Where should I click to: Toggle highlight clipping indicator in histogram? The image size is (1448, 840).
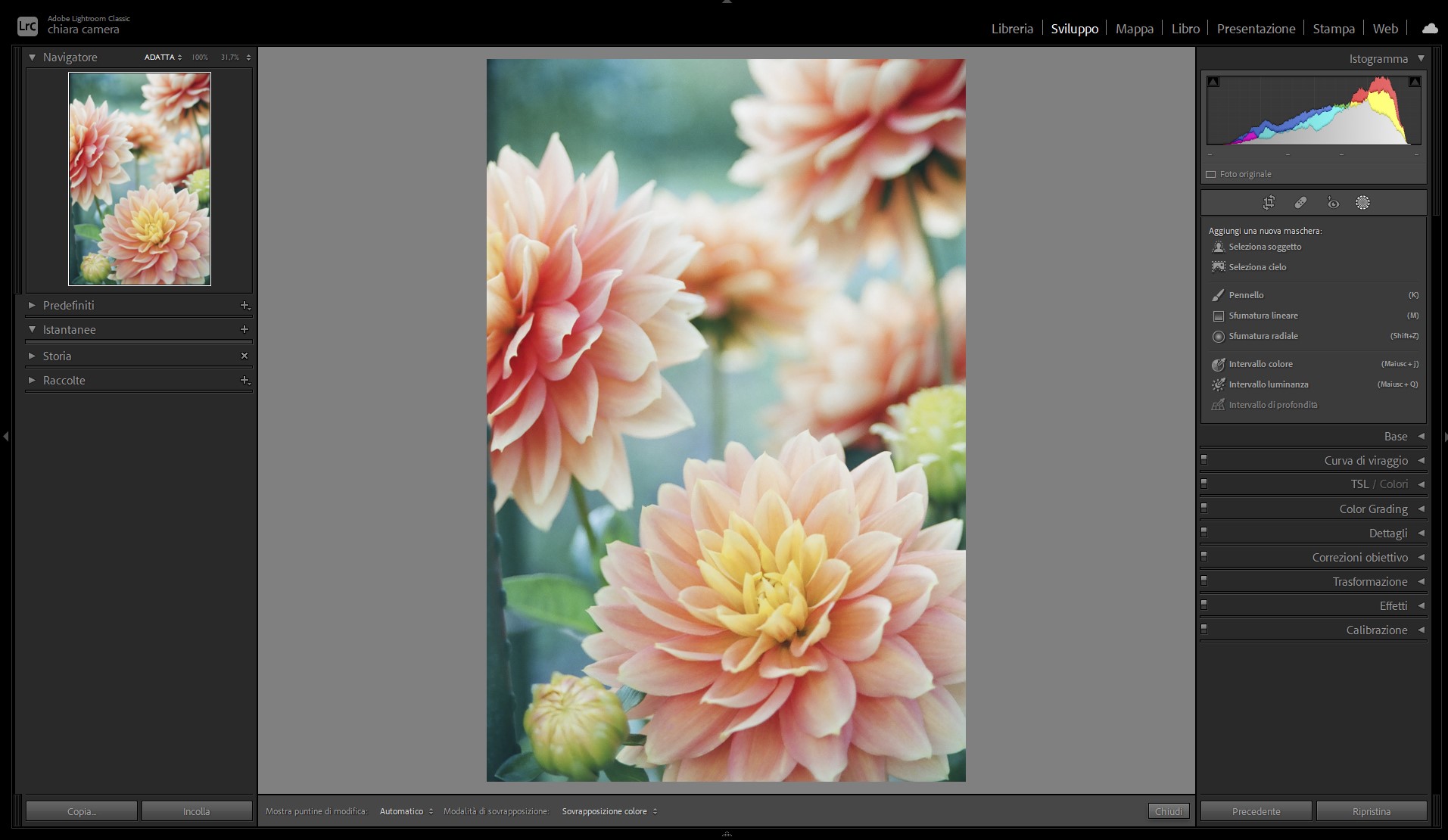coord(1414,82)
